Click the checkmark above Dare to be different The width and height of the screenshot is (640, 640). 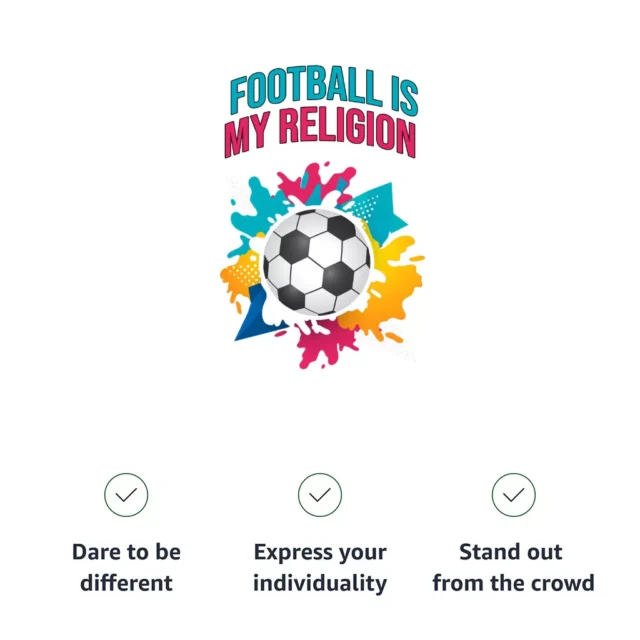(x=126, y=495)
